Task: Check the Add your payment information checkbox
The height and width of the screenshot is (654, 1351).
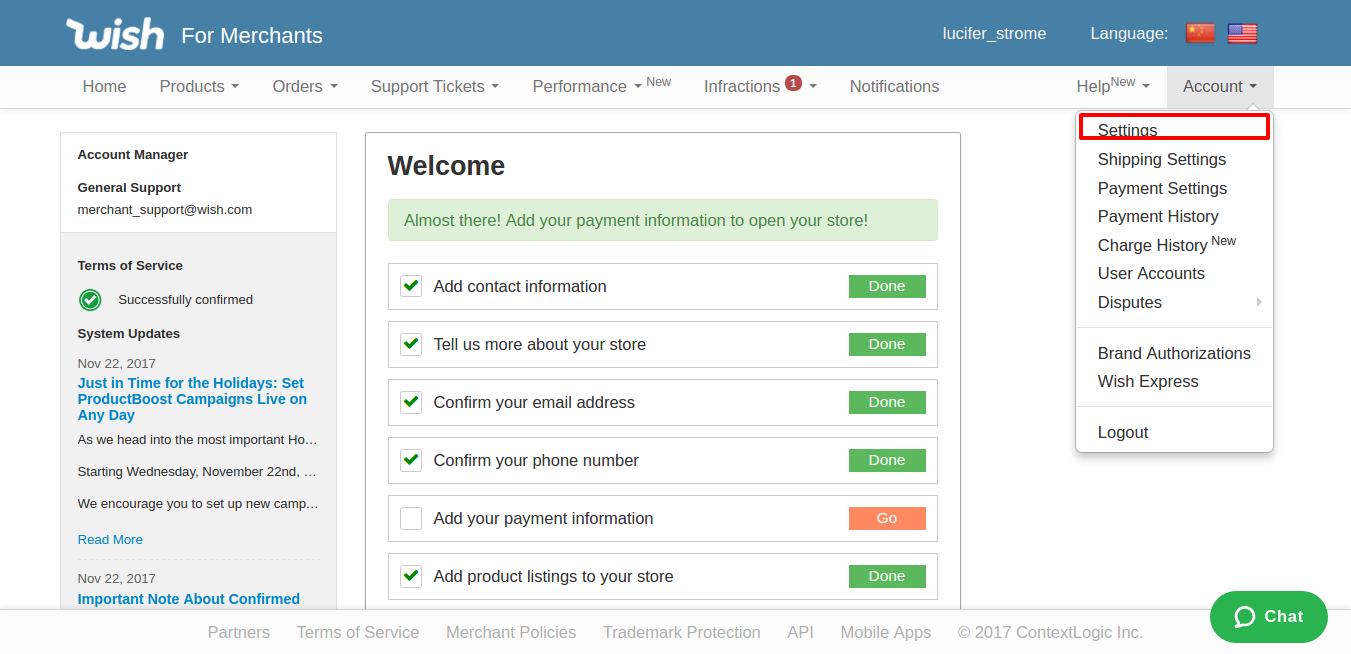Action: [411, 518]
